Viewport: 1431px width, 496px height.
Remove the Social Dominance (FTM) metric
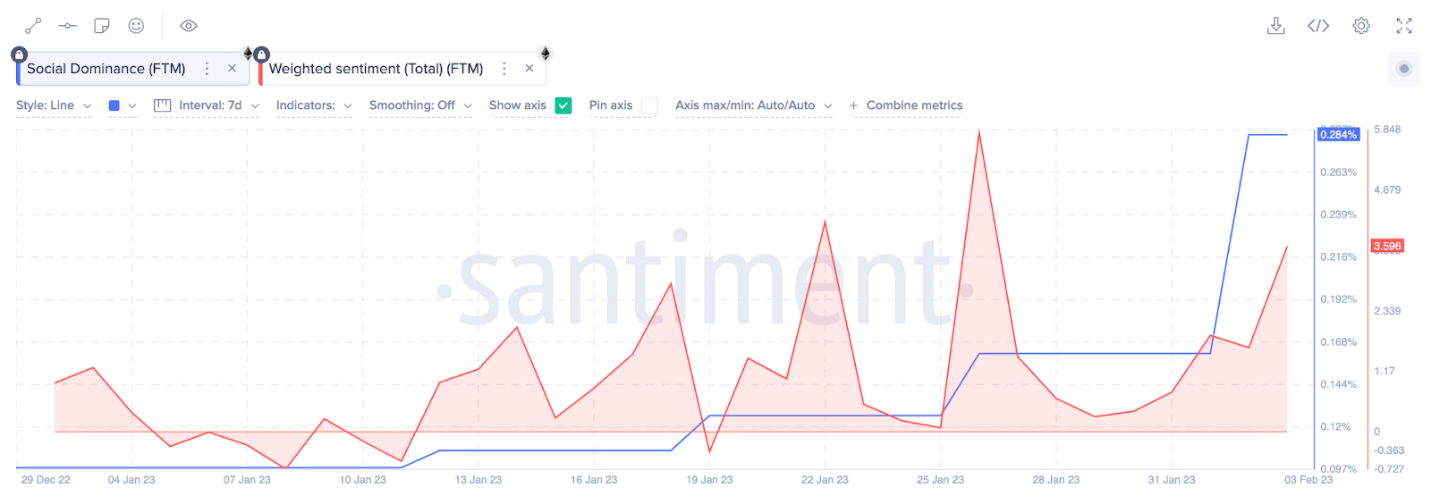232,69
